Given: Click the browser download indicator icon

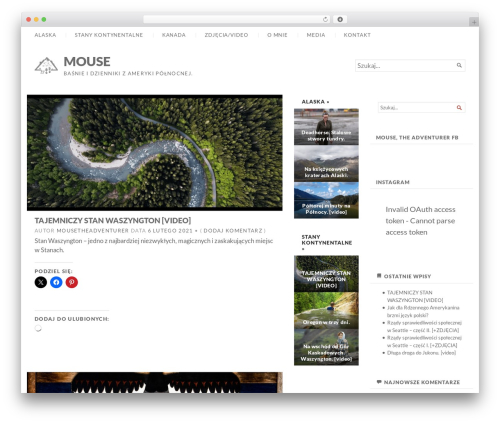Looking at the screenshot, I should 340,19.
